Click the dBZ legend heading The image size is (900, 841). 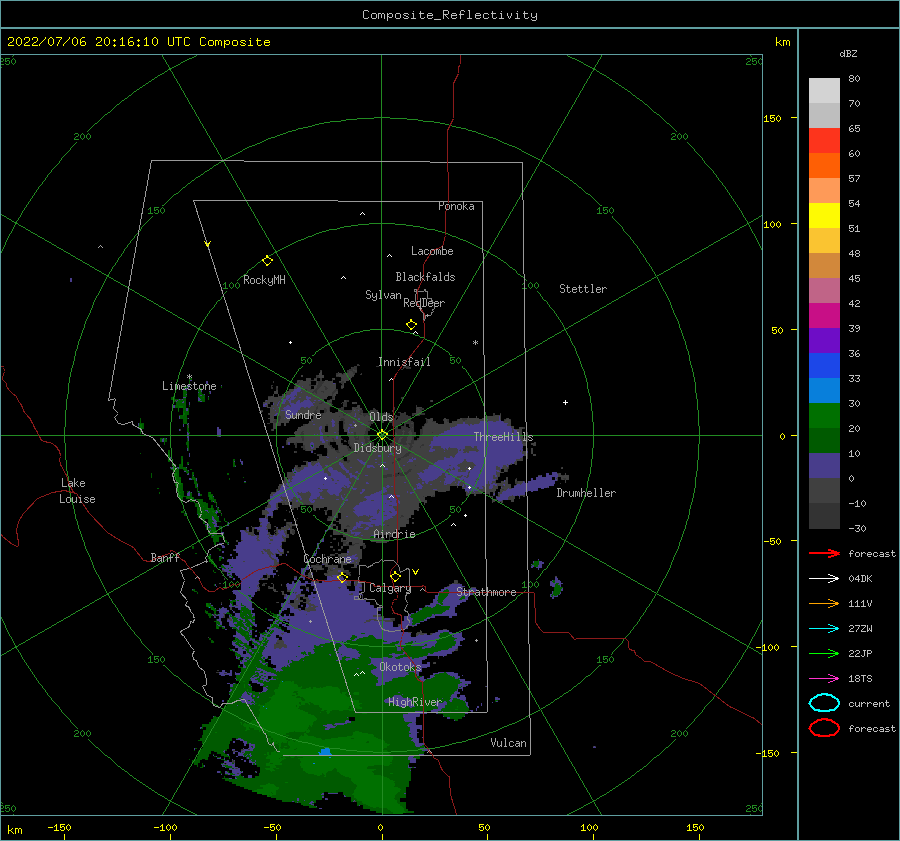click(x=848, y=53)
